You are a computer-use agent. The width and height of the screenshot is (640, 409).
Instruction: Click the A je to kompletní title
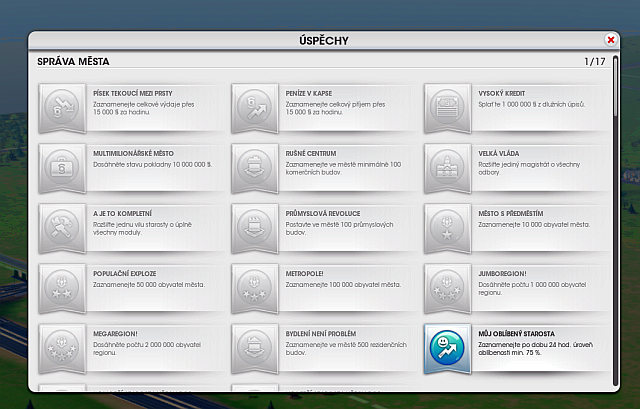click(x=122, y=213)
